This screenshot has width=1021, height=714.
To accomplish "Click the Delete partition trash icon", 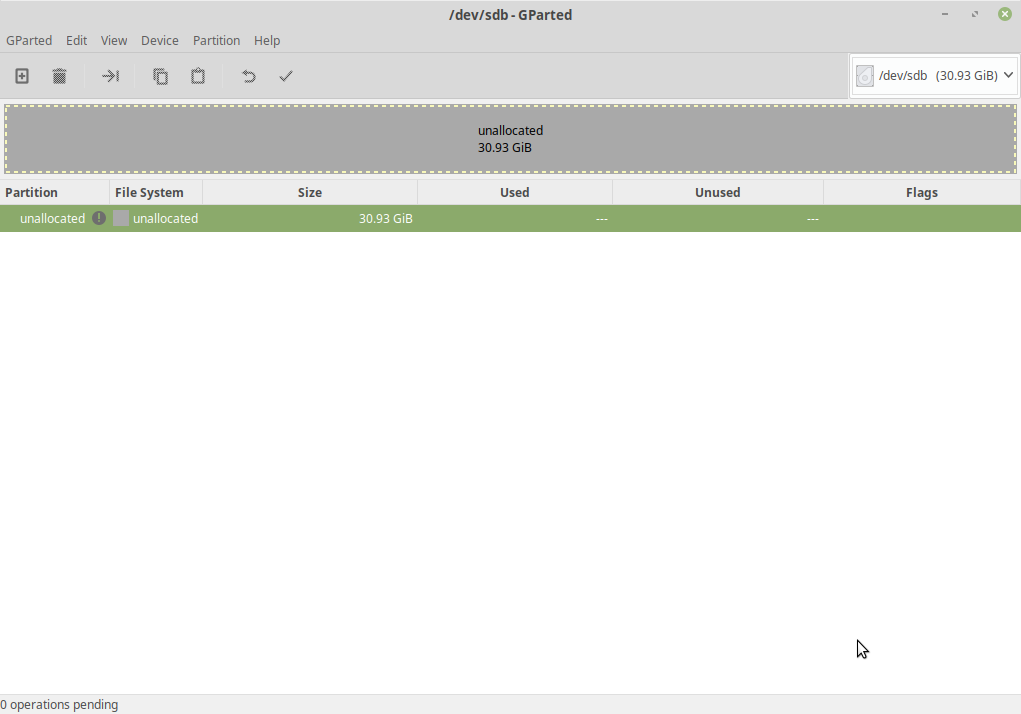I will point(59,76).
